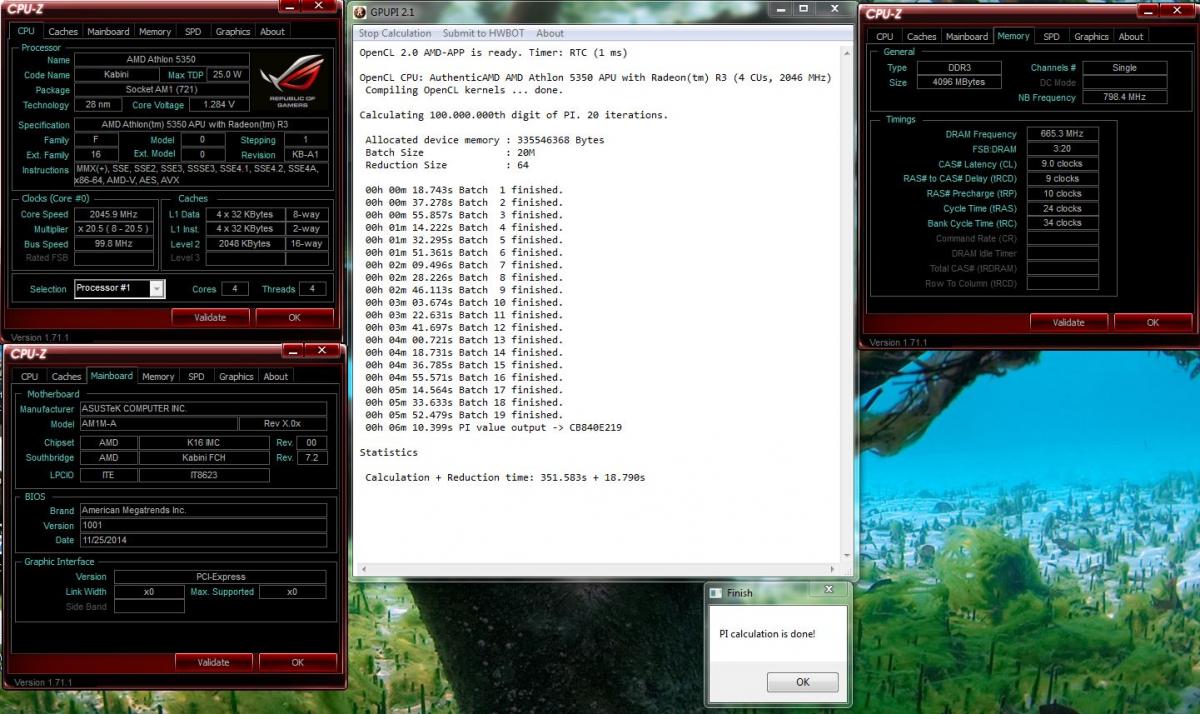Open About tab in top-left CPU-Z window
The image size is (1200, 714).
click(272, 32)
